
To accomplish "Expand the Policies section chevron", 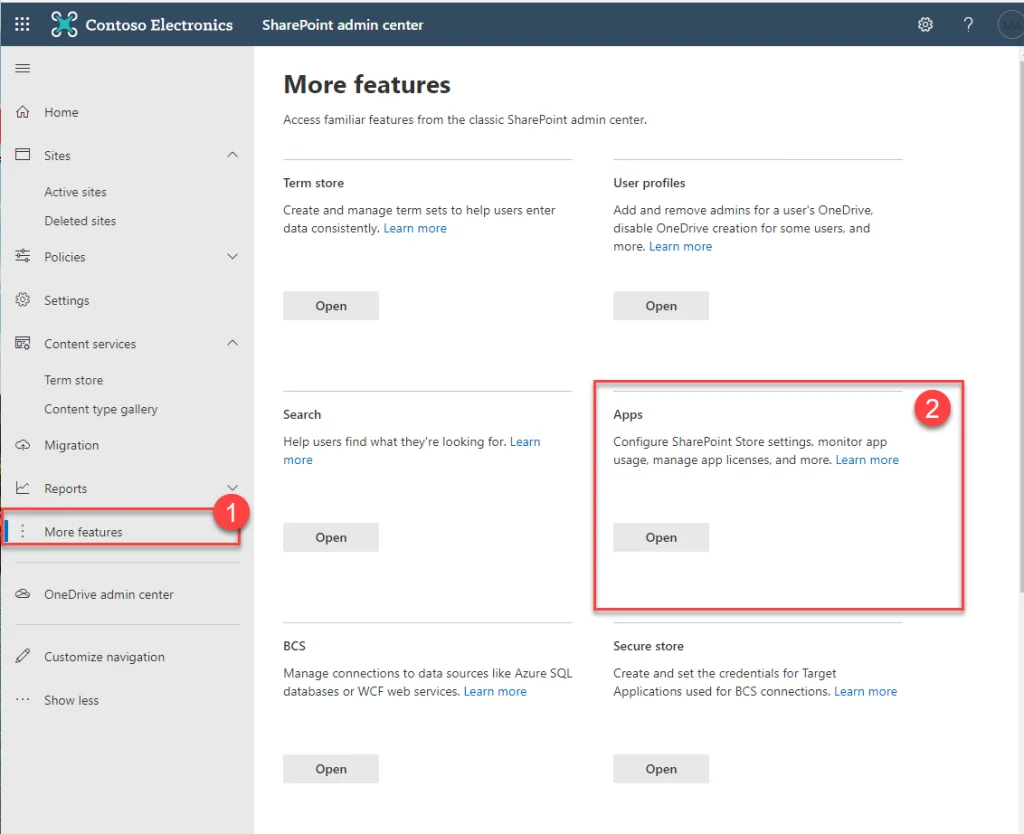I will 232,256.
